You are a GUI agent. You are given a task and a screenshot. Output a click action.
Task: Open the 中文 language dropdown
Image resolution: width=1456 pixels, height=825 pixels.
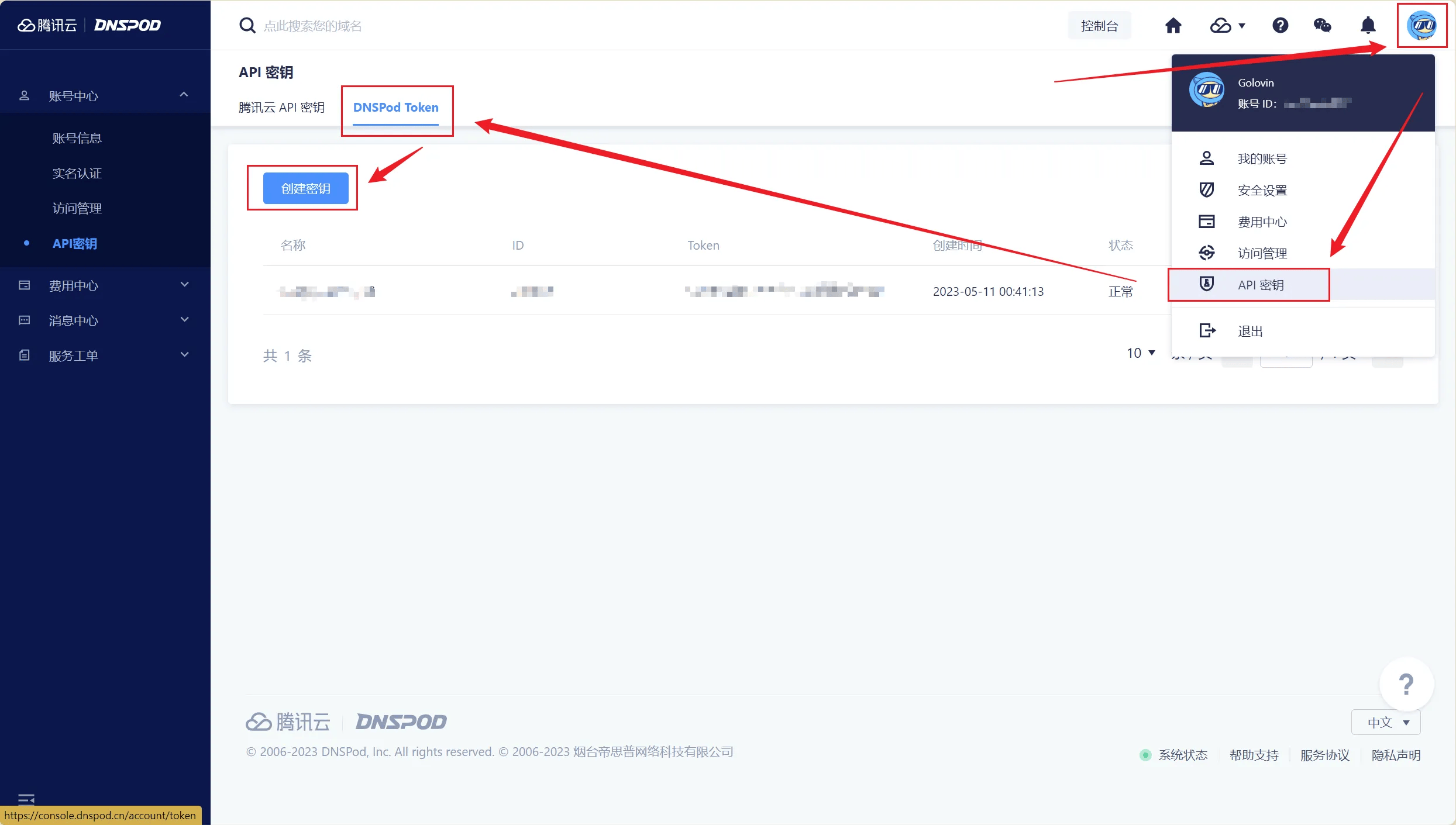point(1386,723)
